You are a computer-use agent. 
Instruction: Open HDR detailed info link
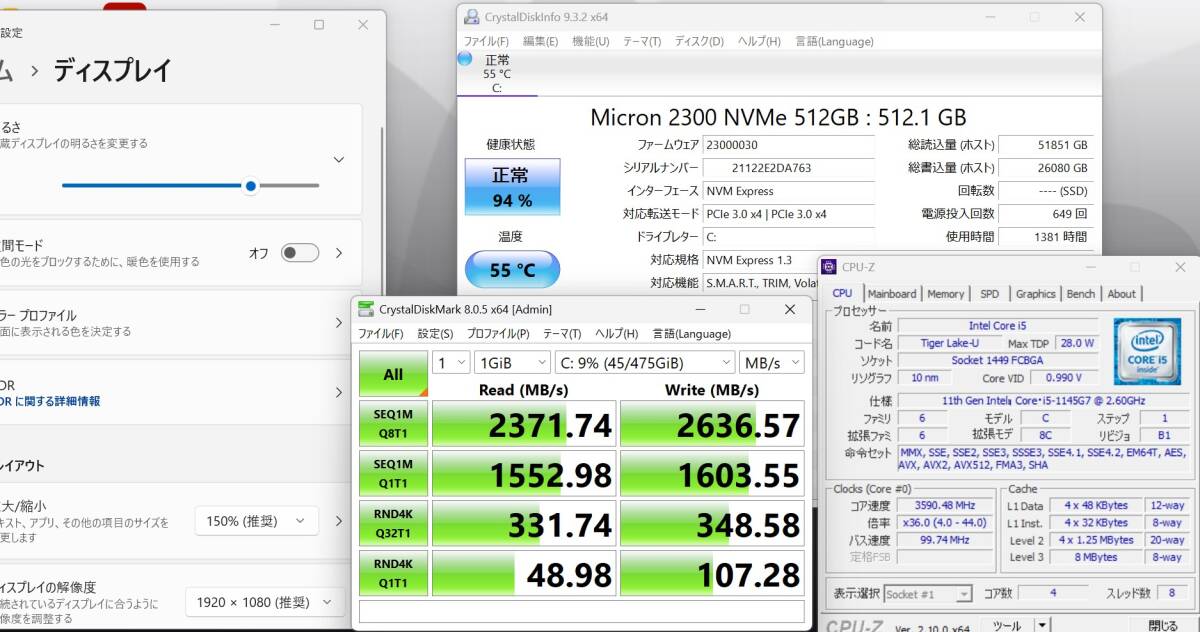50,401
